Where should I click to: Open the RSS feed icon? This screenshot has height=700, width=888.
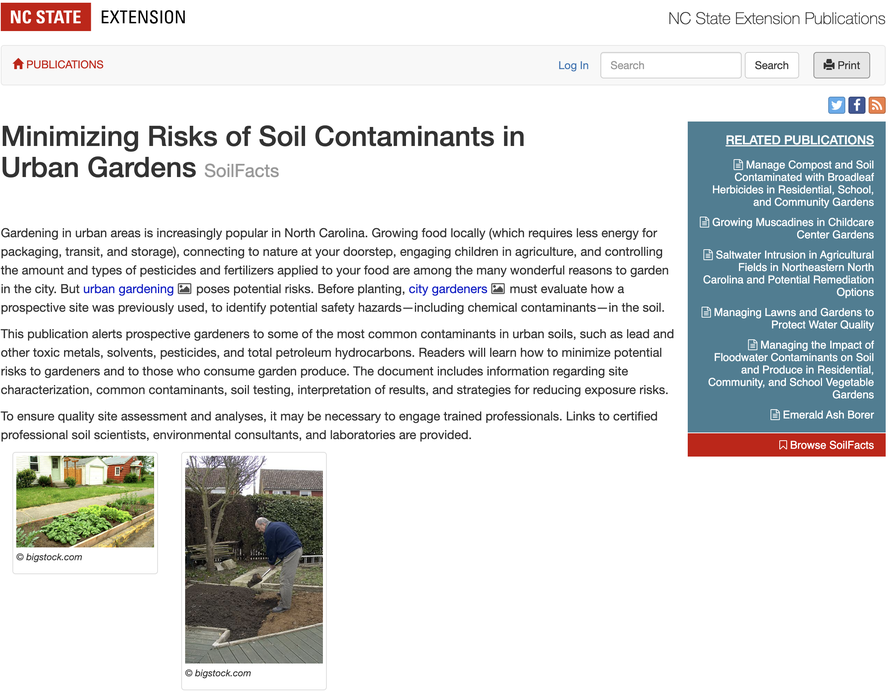[x=877, y=105]
